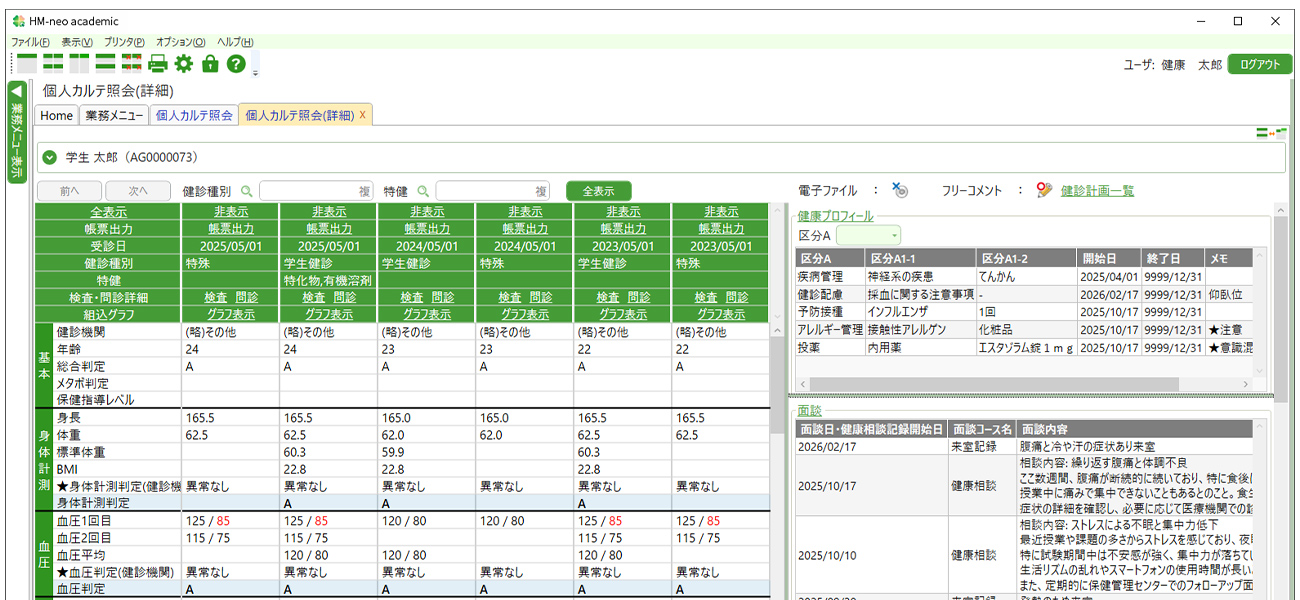Open the 健診計画一覧 link
Image resolution: width=1300 pixels, height=600 pixels.
[1097, 191]
